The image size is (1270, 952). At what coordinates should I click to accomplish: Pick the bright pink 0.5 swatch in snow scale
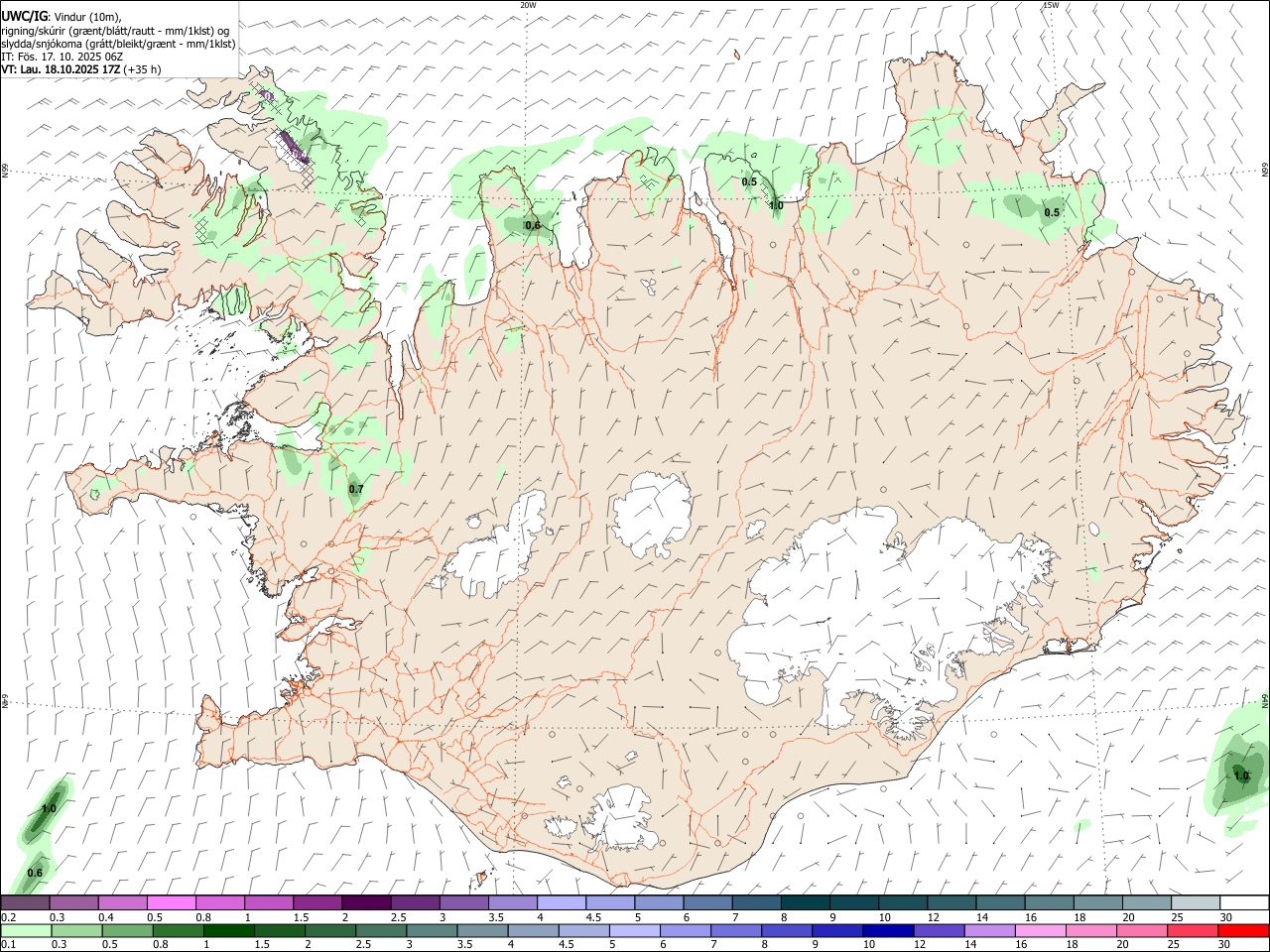[x=171, y=903]
